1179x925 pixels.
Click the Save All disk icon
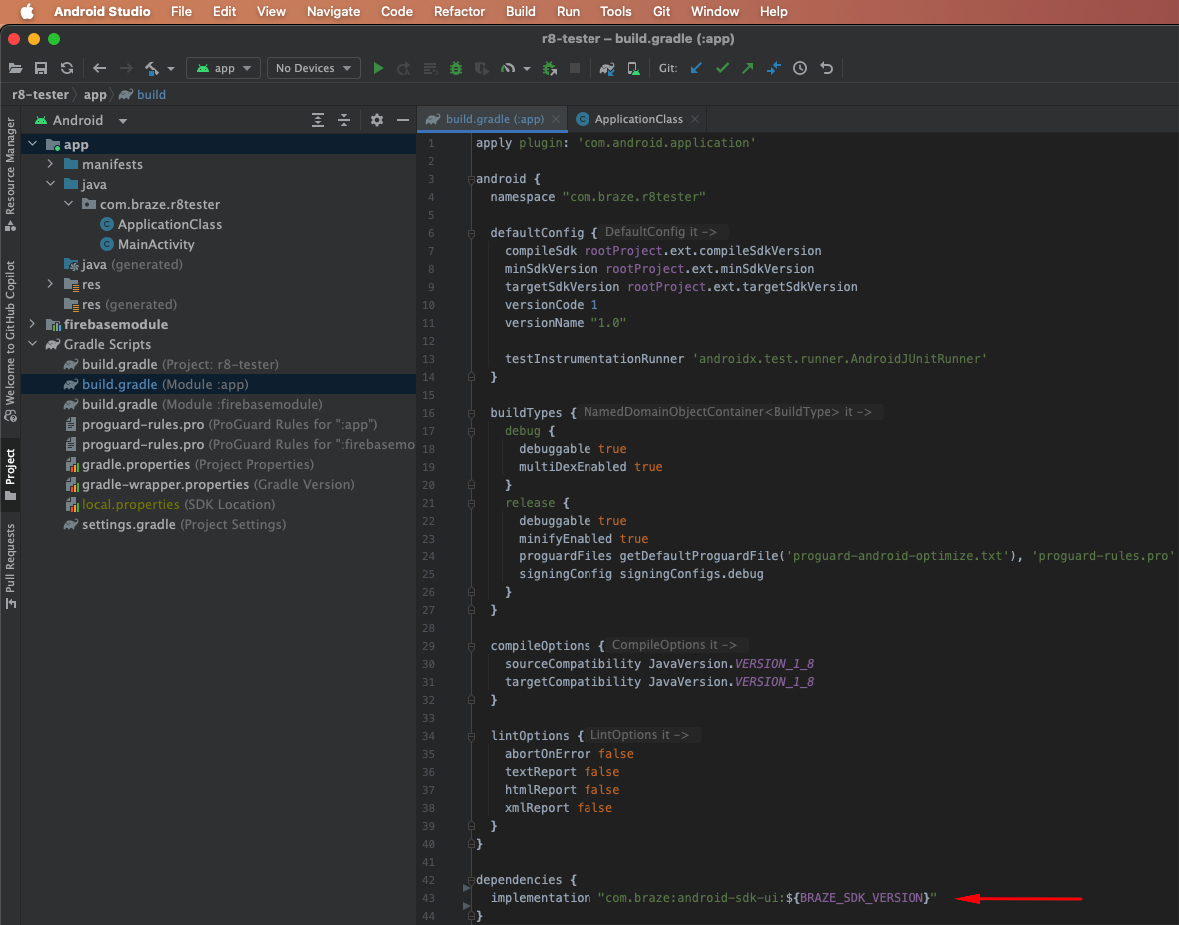[x=41, y=68]
